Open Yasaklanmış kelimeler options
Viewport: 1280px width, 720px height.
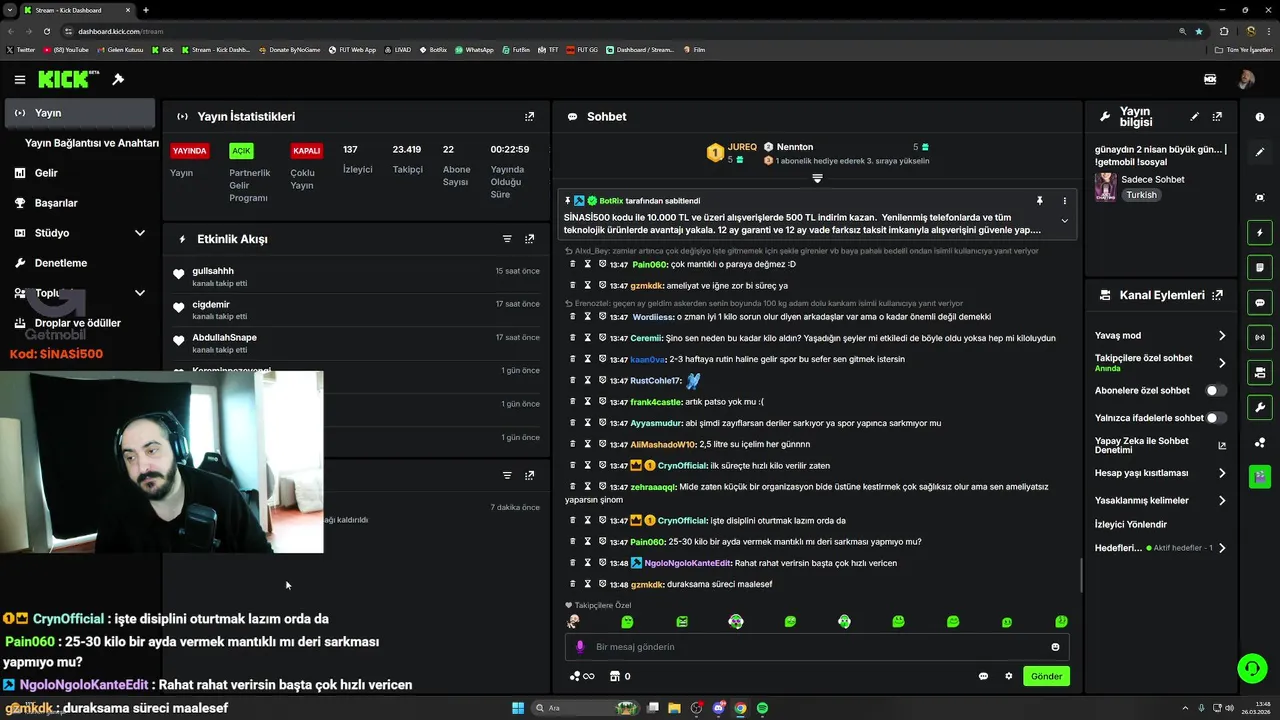tap(1221, 500)
